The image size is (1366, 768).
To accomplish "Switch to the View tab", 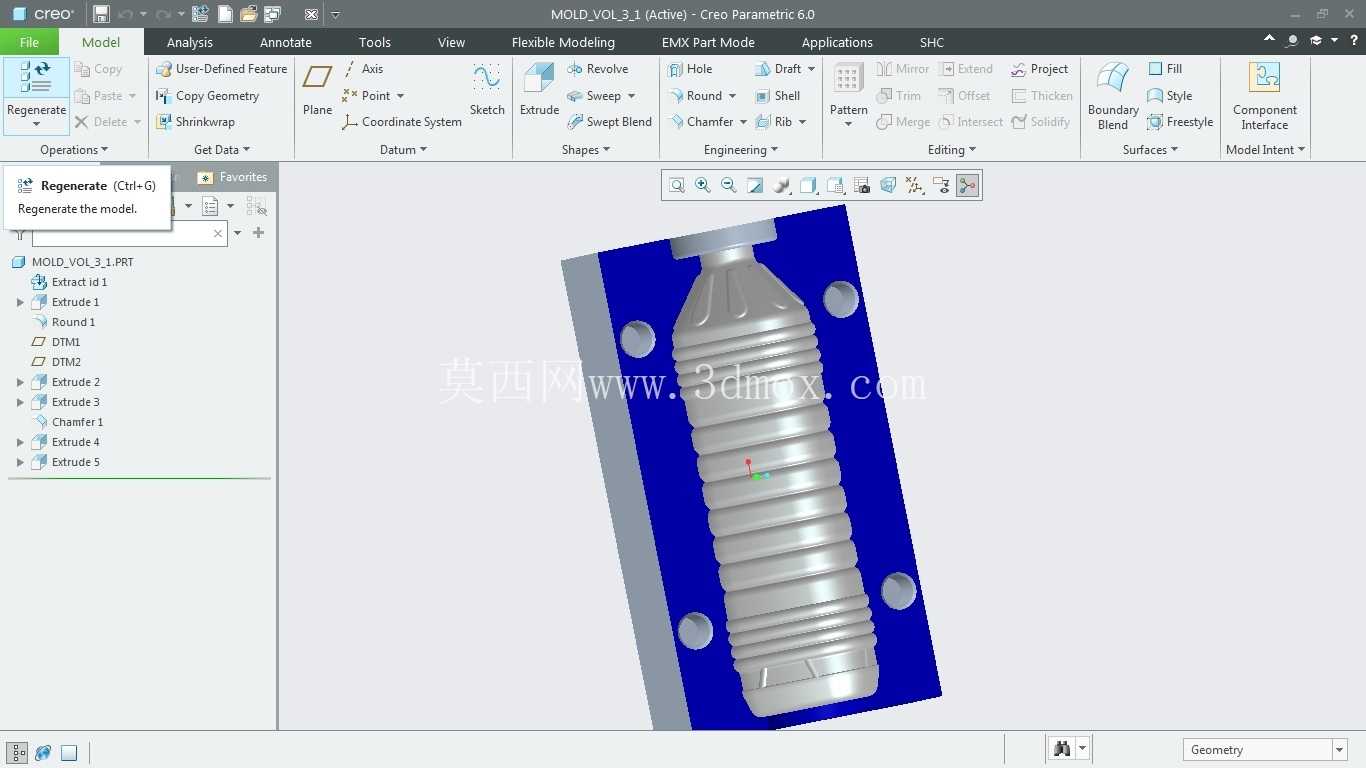I will point(451,42).
